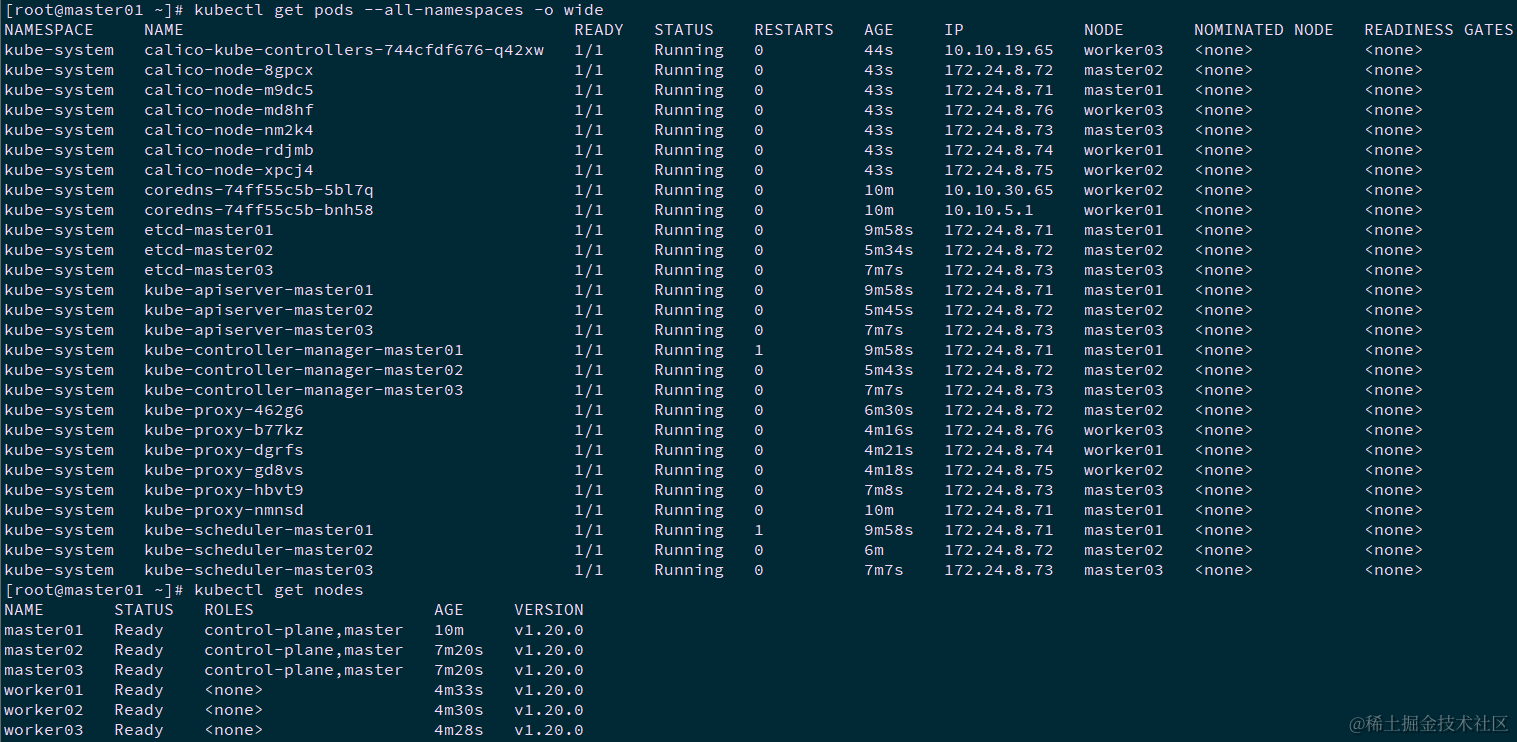Click the 5m34s age of etcd-master02
The height and width of the screenshot is (742, 1517).
pos(889,250)
